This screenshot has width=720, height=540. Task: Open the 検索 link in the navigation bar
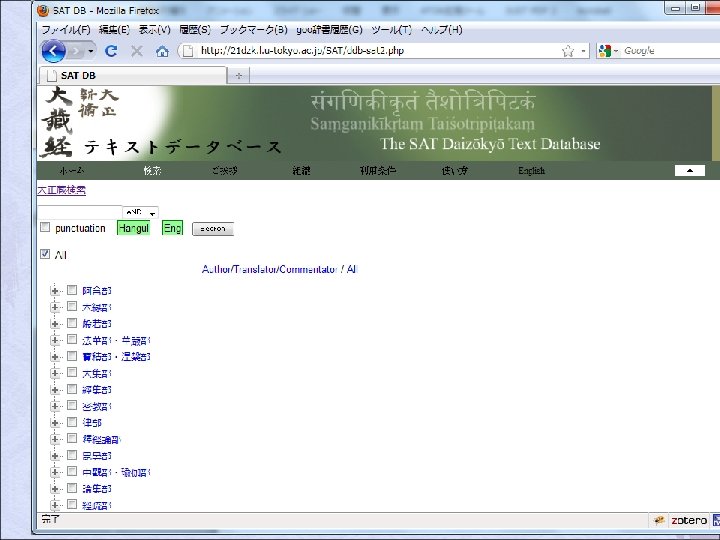coord(152,170)
